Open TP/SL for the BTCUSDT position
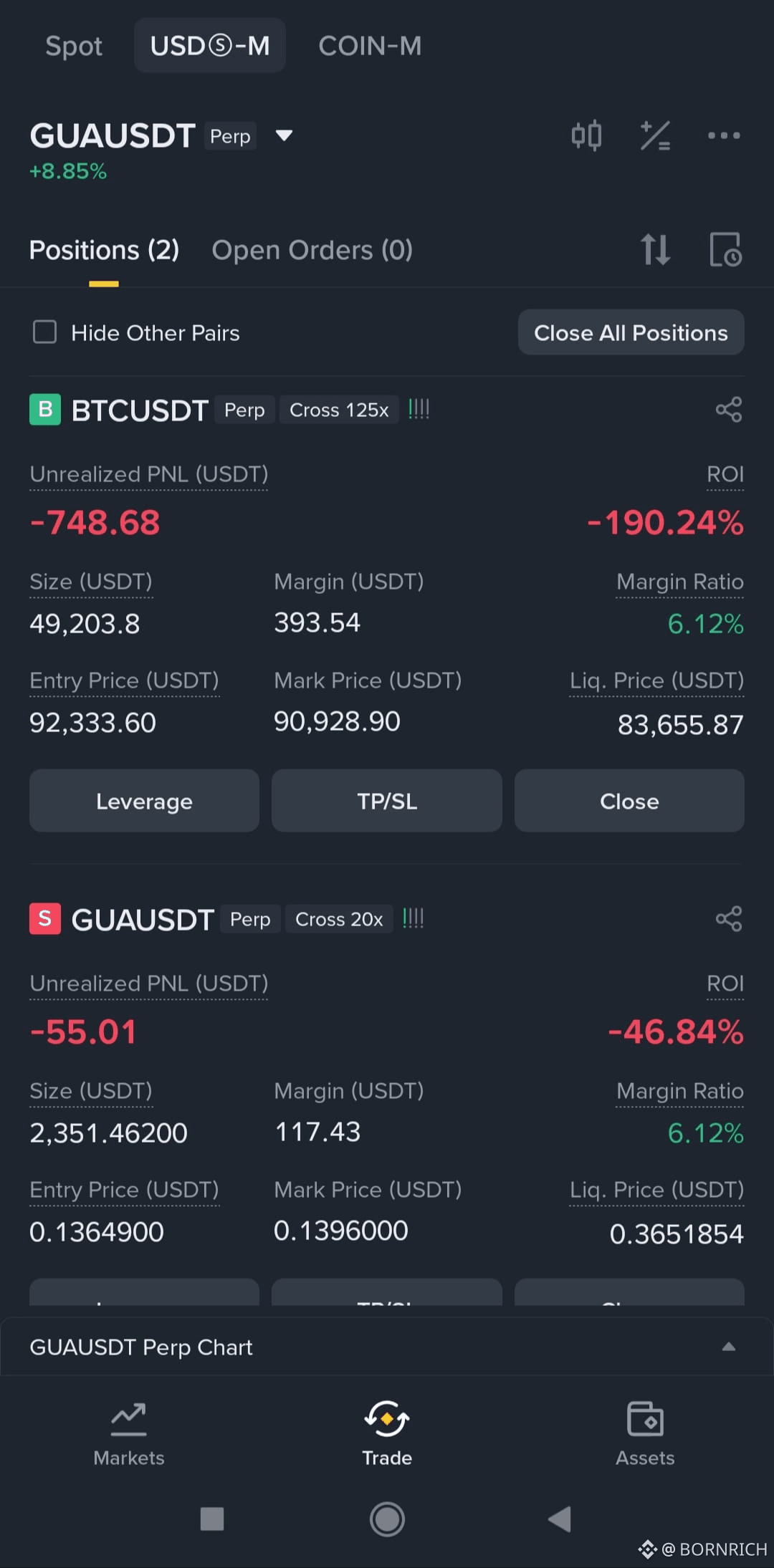 [x=387, y=801]
